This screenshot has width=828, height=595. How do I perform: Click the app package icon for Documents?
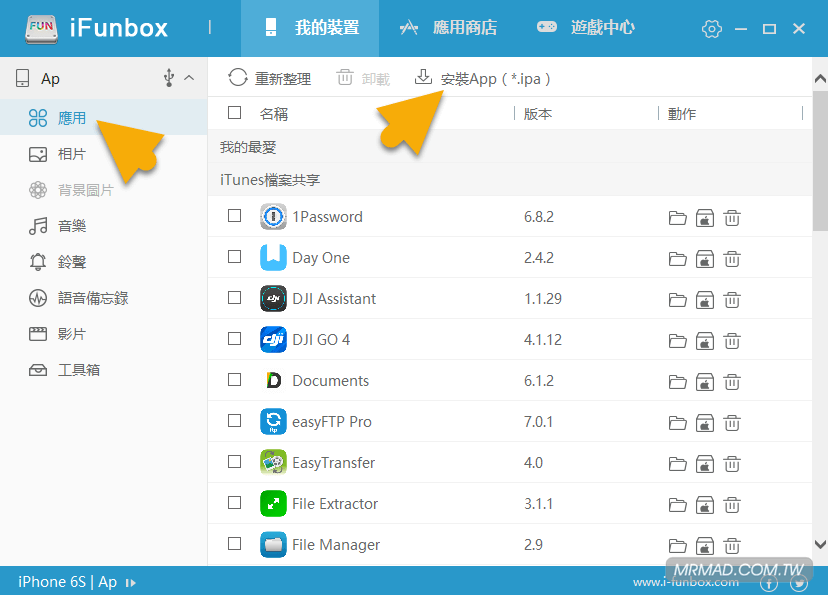pyautogui.click(x=705, y=381)
